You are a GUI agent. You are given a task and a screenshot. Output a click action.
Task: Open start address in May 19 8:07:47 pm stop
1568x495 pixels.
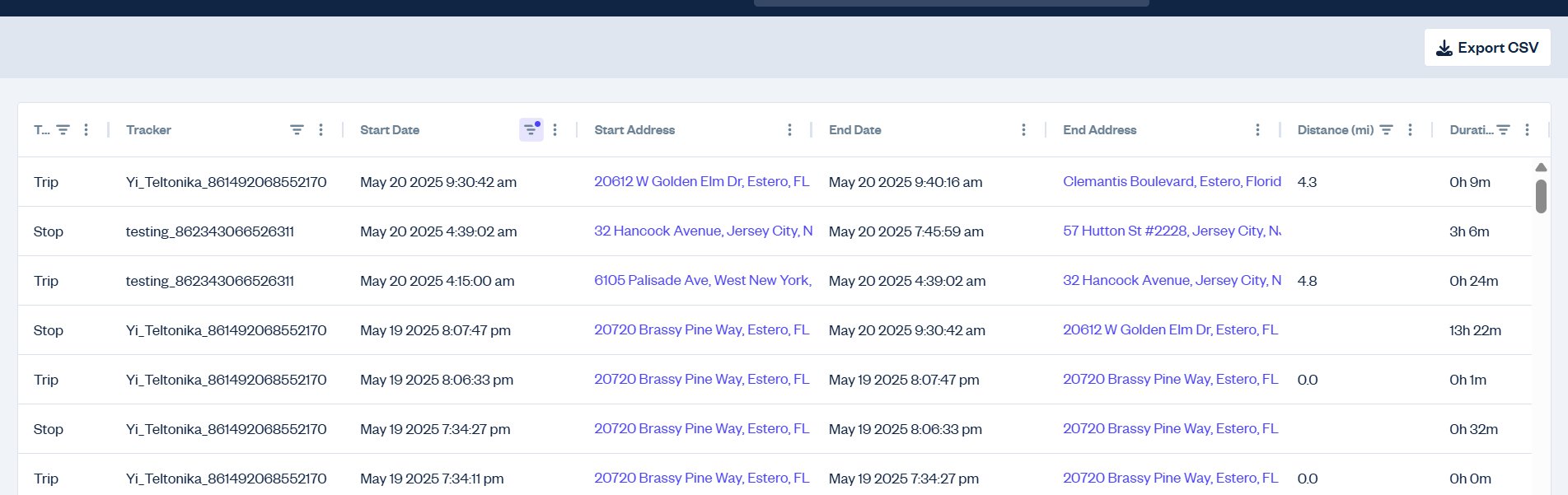coord(701,329)
